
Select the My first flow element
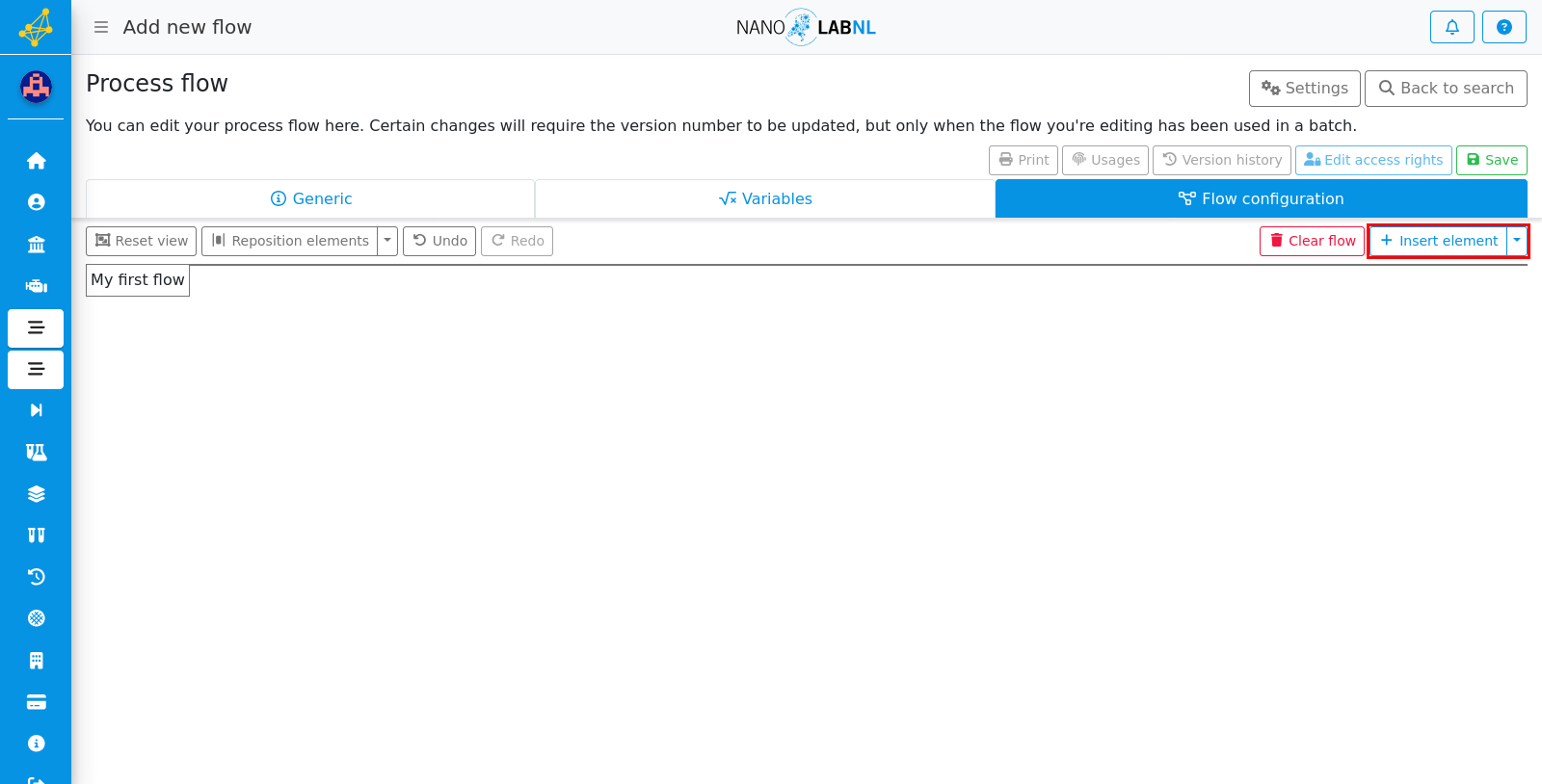point(138,280)
